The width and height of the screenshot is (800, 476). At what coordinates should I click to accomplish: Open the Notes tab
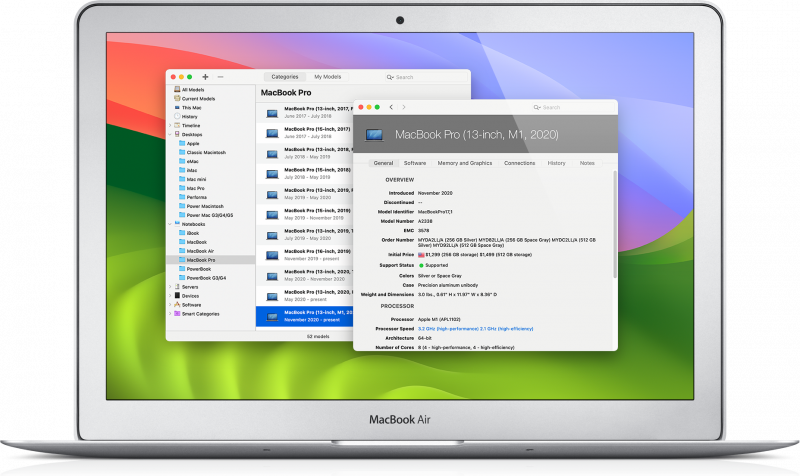pyautogui.click(x=587, y=163)
